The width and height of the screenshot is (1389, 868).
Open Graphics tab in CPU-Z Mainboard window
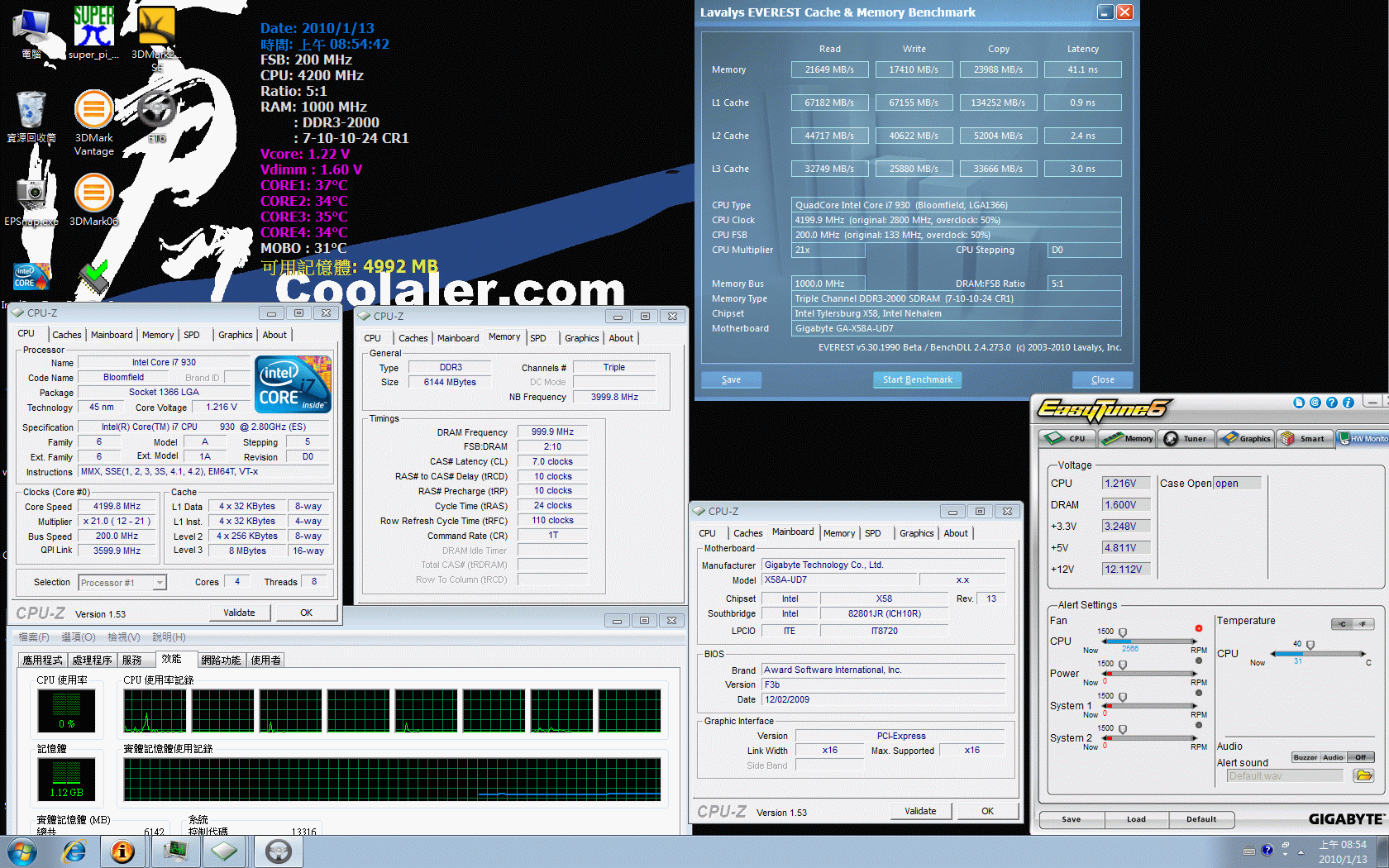[x=917, y=533]
